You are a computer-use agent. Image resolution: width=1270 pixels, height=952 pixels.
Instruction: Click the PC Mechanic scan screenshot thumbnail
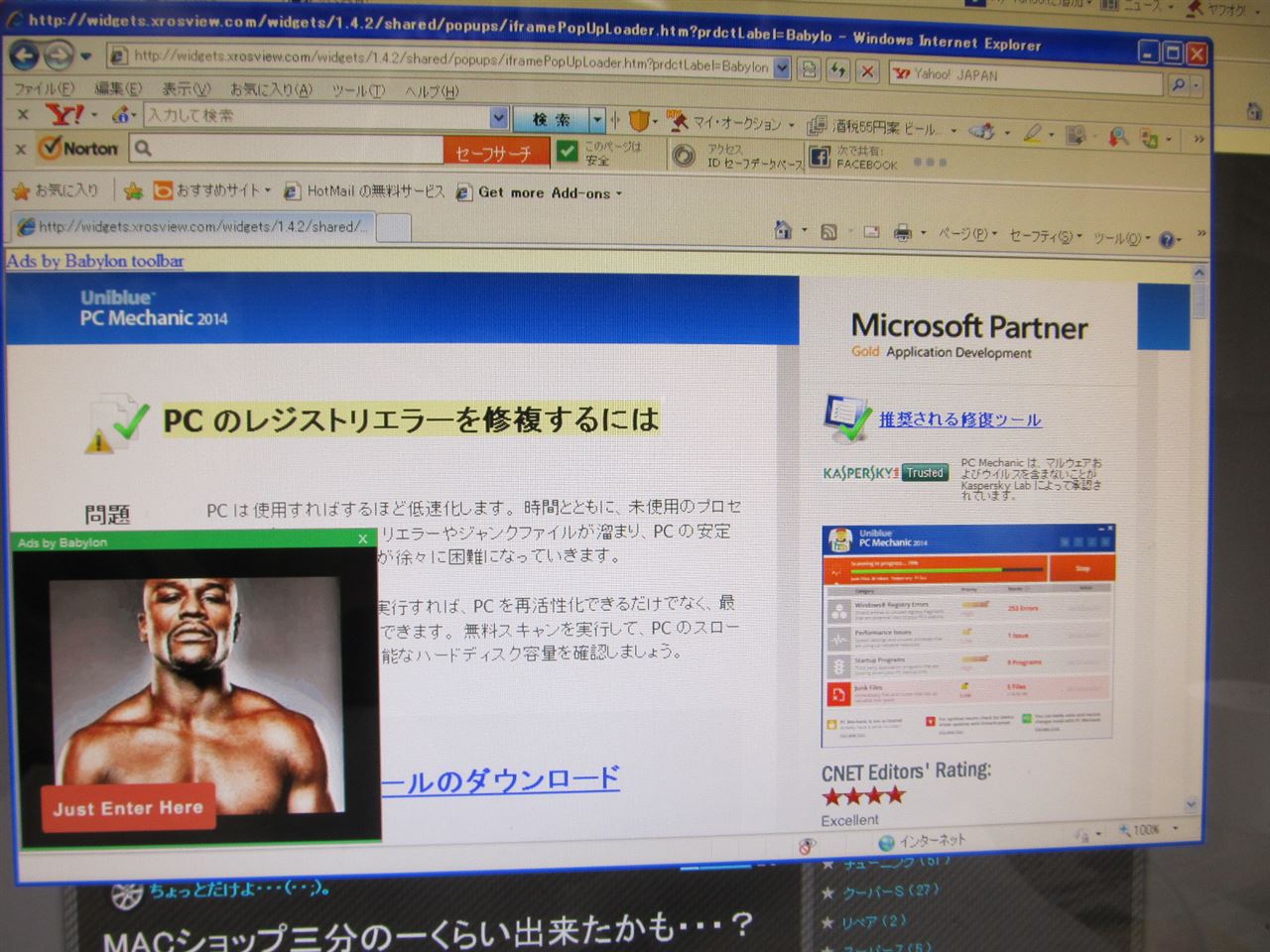968,636
